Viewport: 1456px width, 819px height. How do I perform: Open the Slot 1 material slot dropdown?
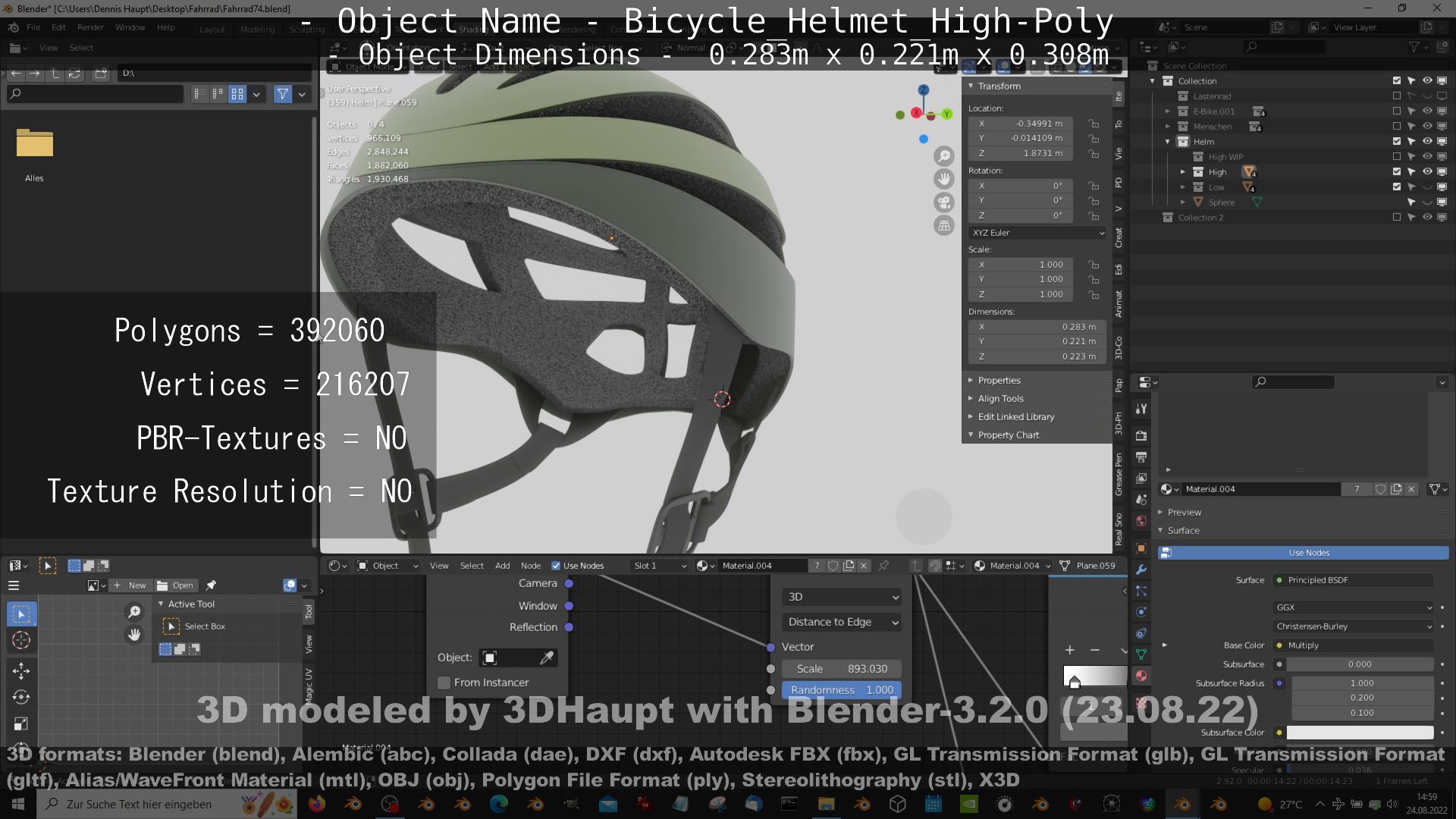(659, 566)
